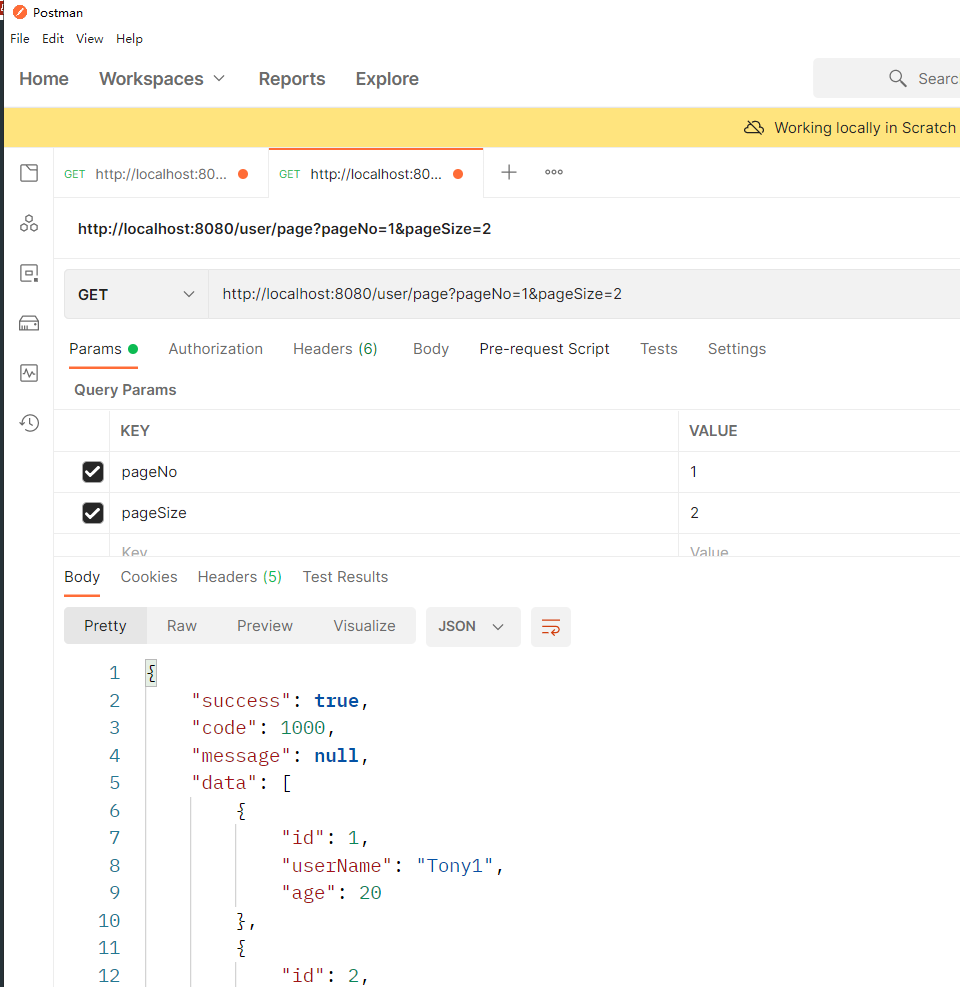
Task: Switch to the first GET localhost request tab
Action: 161,174
